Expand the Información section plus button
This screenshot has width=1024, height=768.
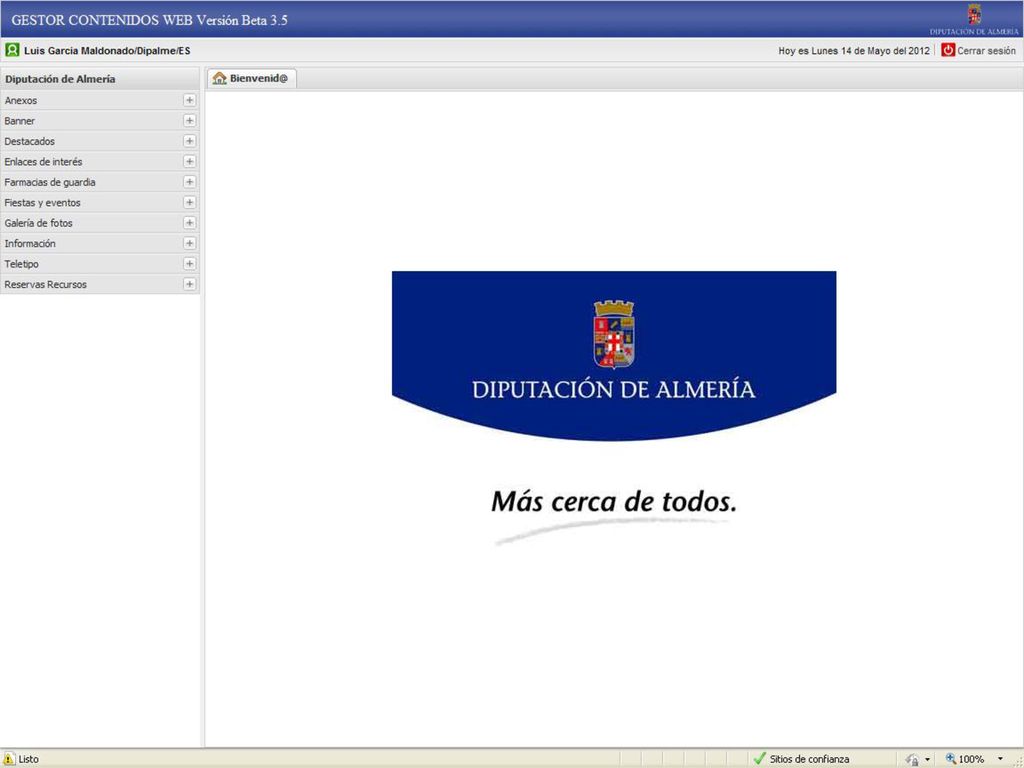click(x=189, y=243)
